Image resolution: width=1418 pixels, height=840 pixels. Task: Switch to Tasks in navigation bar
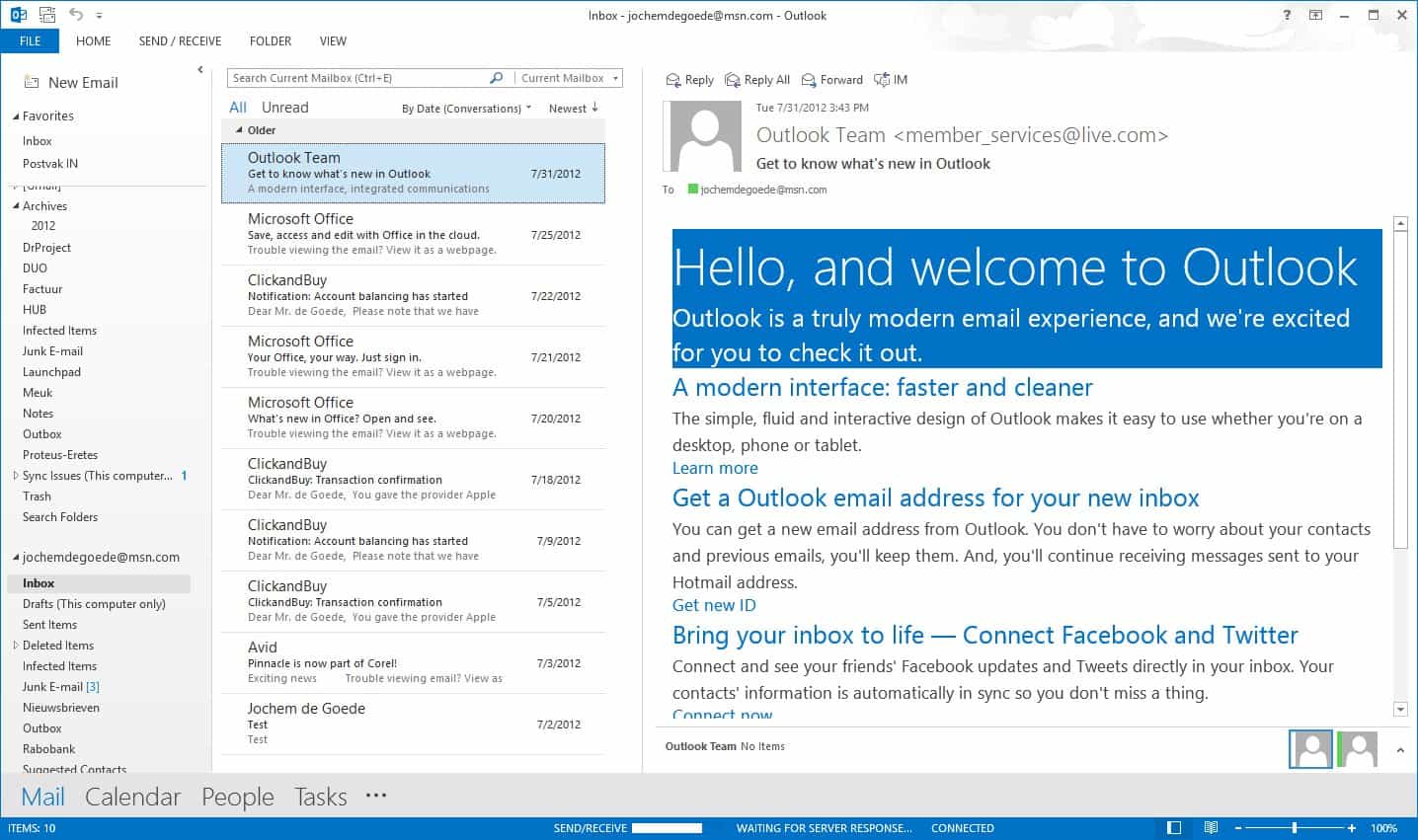click(321, 797)
